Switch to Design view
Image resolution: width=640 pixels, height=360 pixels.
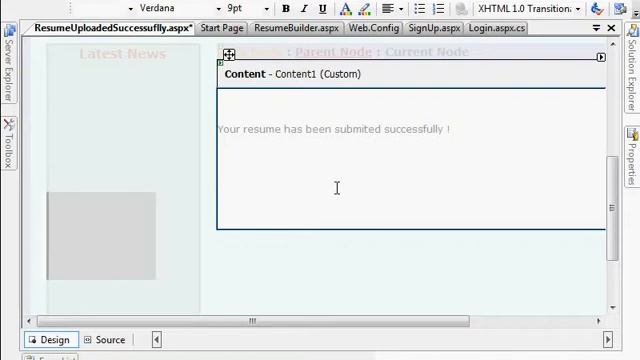tap(51, 340)
